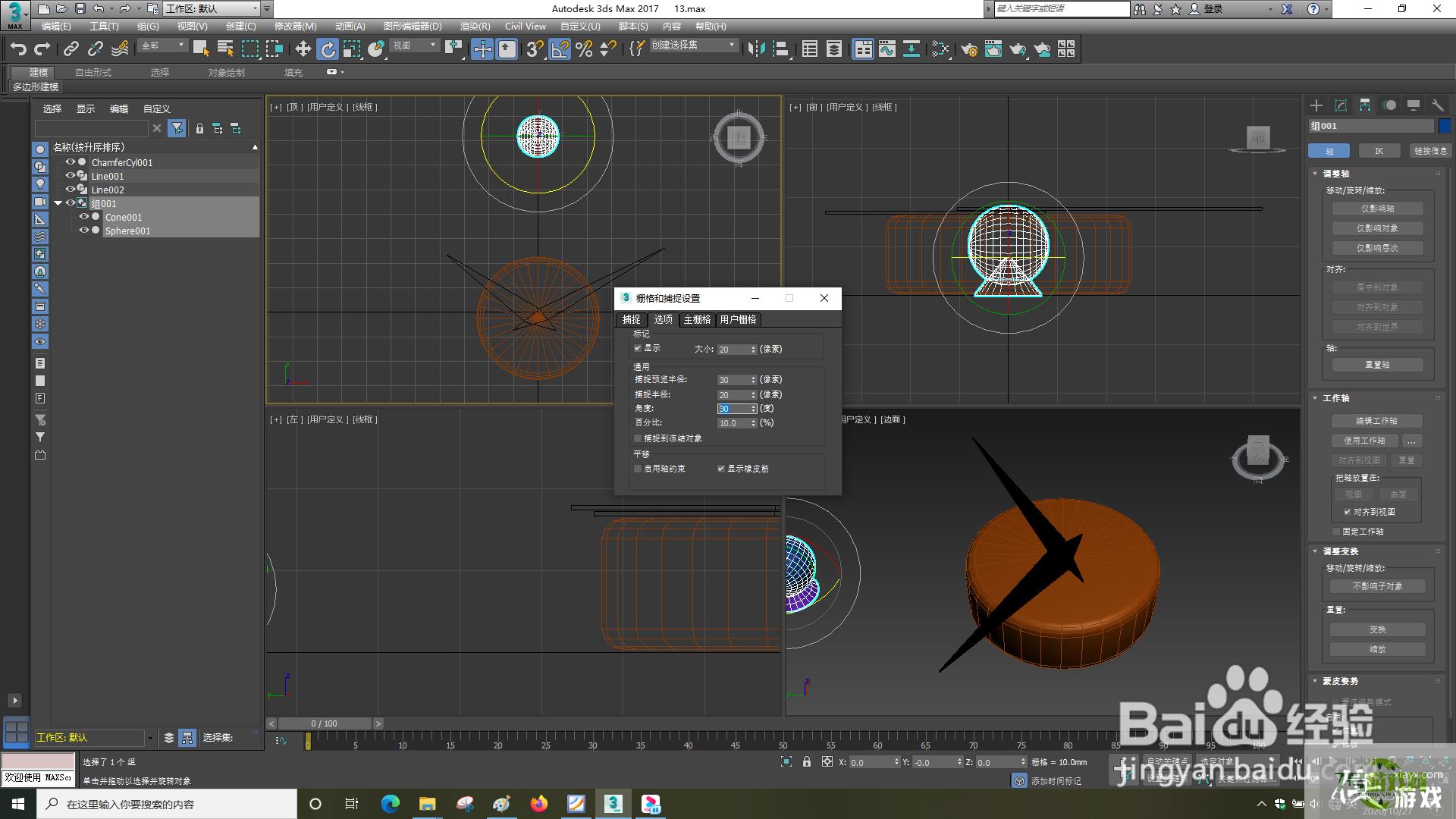This screenshot has width=1456, height=819.
Task: Toggle visibility eye for Line001
Action: [x=71, y=176]
